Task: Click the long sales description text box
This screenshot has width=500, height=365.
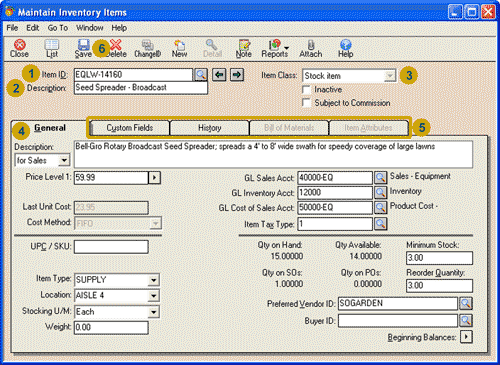Action: coord(273,154)
